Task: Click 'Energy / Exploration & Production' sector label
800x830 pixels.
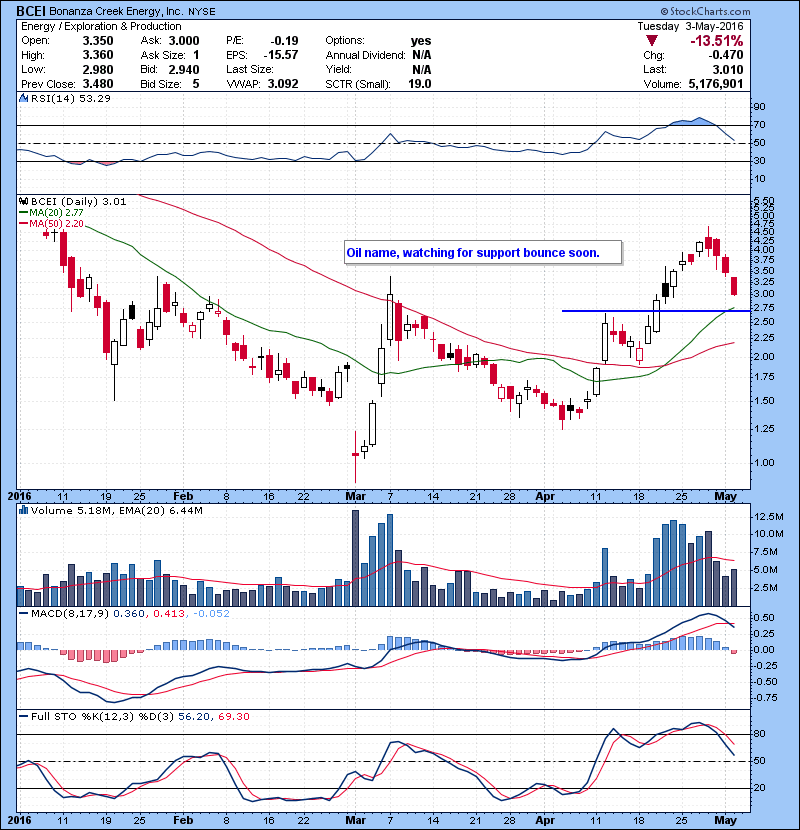Action: click(101, 26)
